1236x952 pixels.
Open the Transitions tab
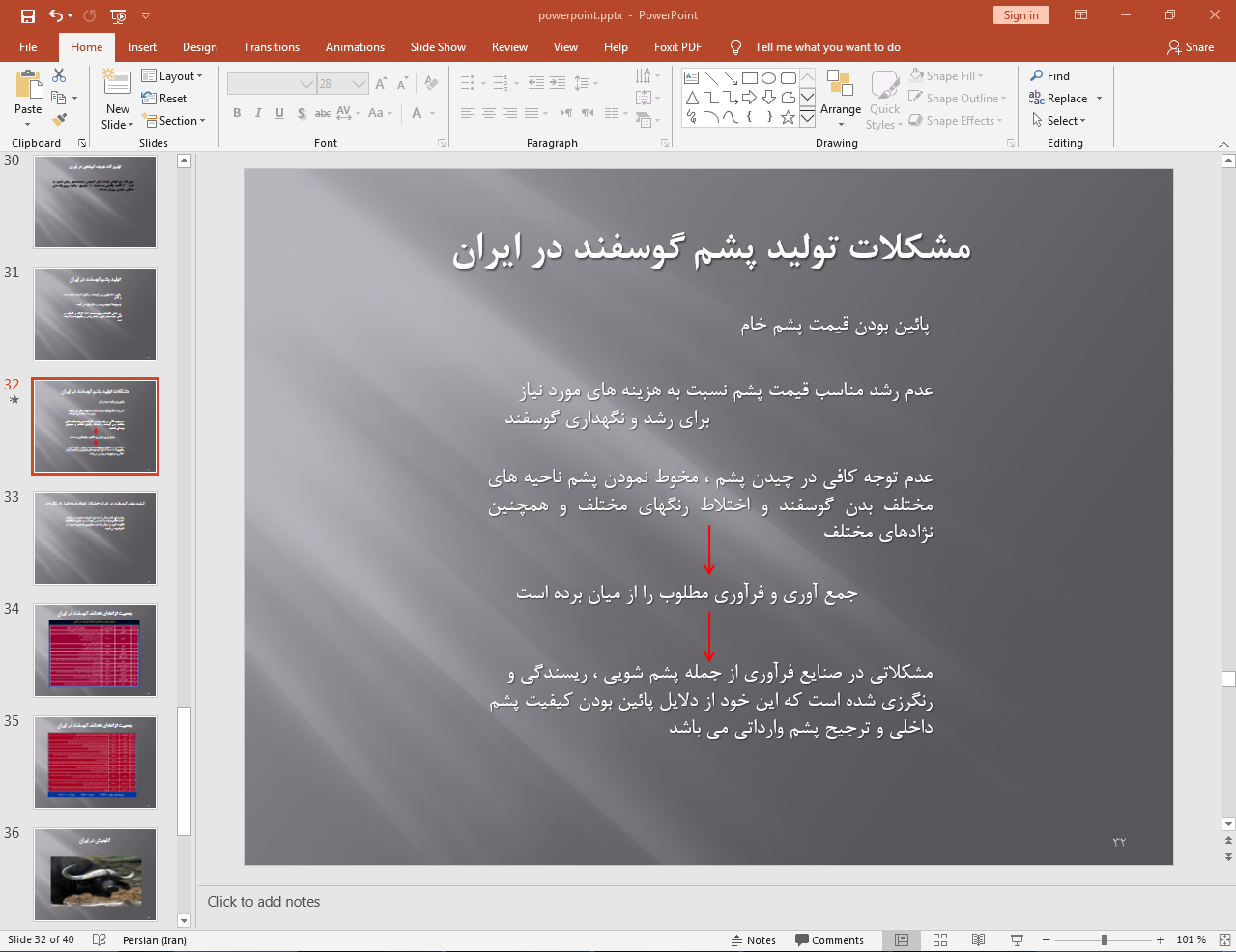272,47
